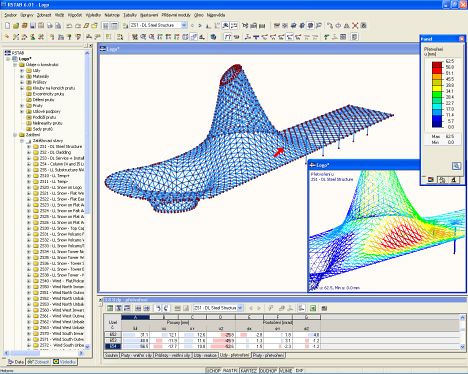This screenshot has width=468, height=374.
Task: Expand the Pruty tree node
Action: 22,106
